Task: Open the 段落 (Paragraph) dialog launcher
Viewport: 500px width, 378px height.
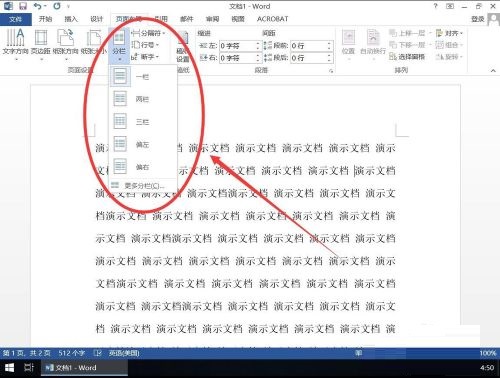Action: pos(331,71)
